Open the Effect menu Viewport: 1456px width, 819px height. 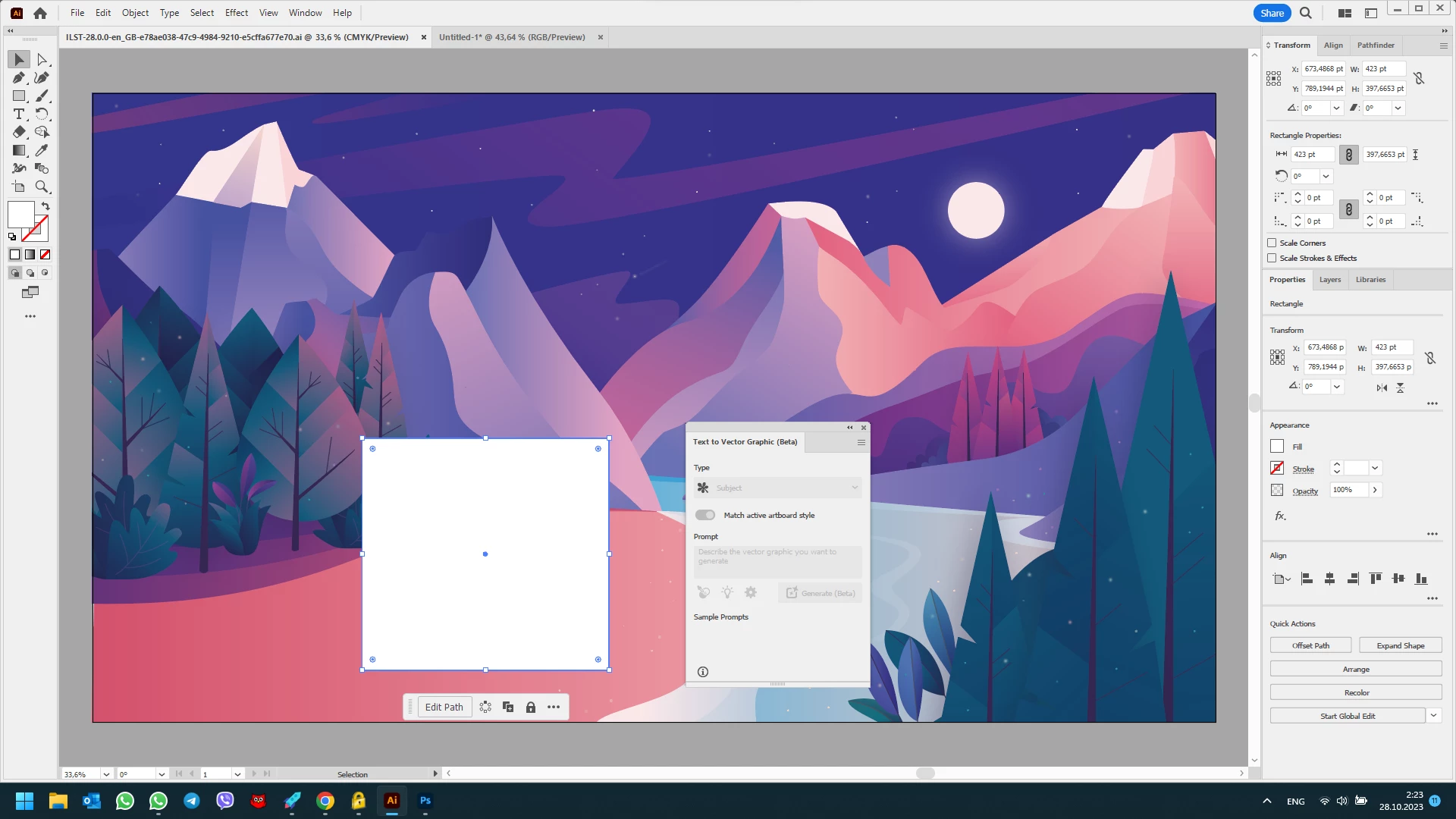[236, 13]
